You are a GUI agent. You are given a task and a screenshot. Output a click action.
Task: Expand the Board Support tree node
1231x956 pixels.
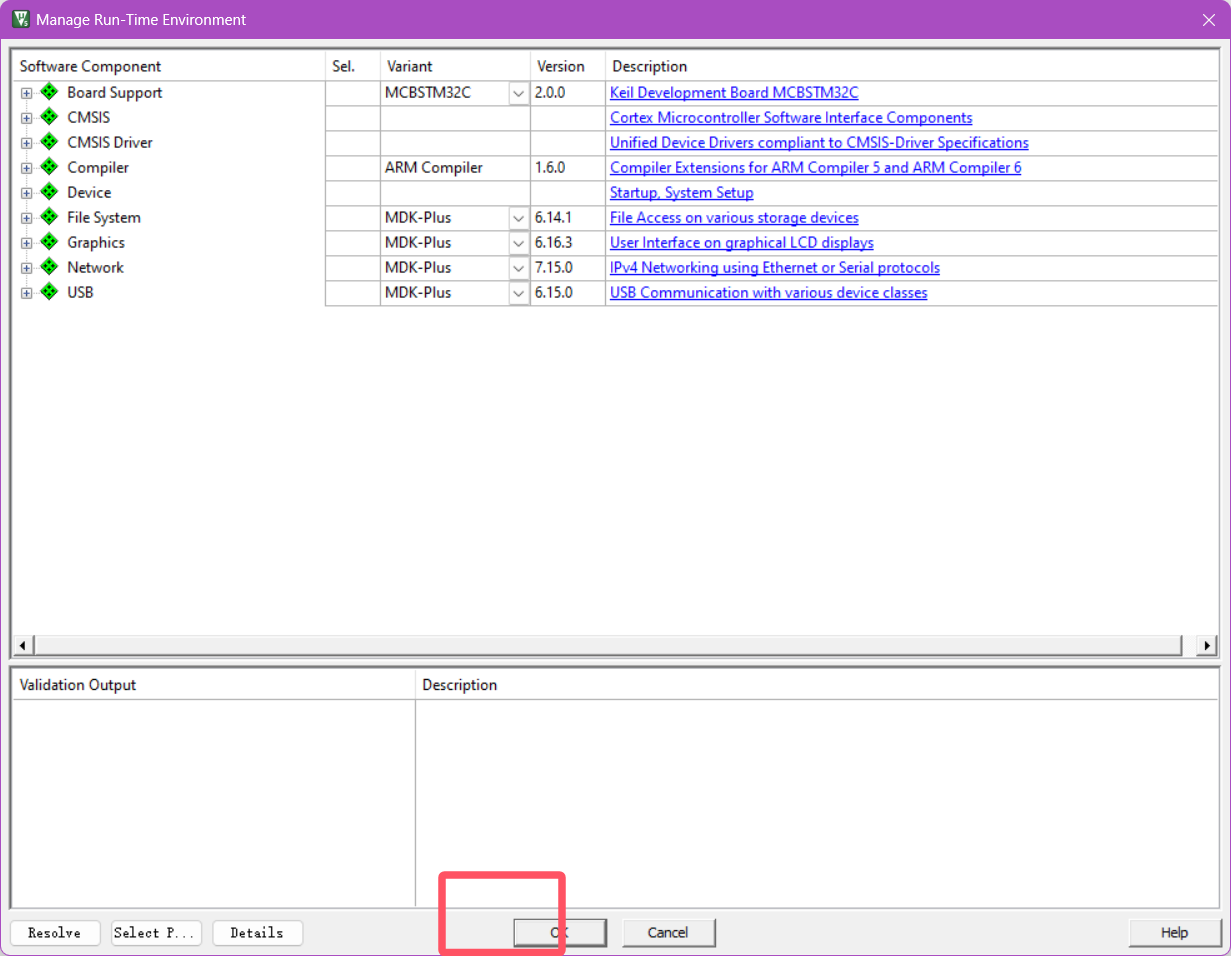pyautogui.click(x=27, y=93)
